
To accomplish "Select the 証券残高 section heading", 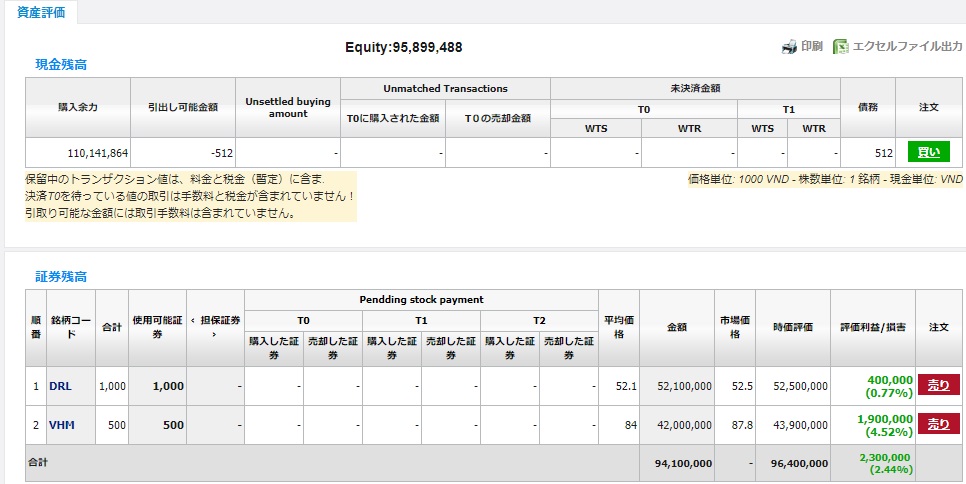I will pos(61,276).
